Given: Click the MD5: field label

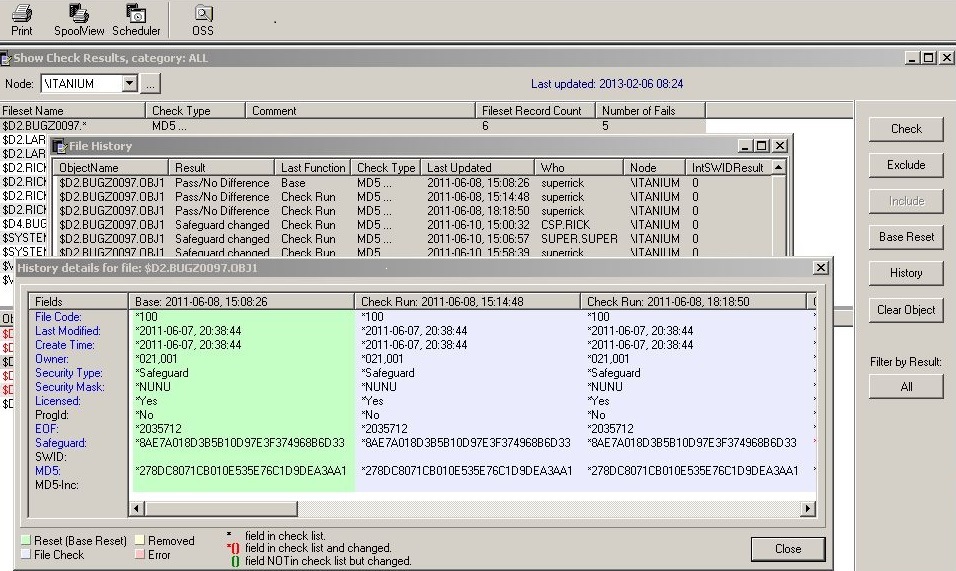Looking at the screenshot, I should point(48,471).
